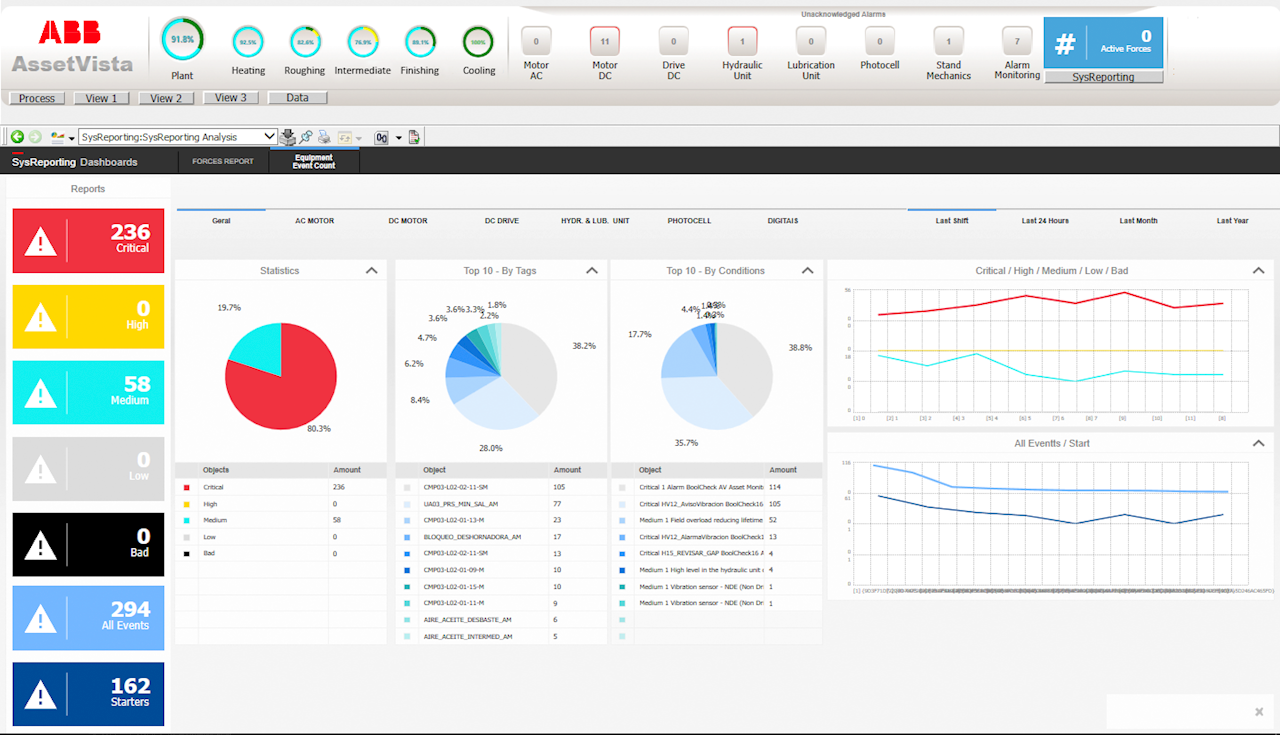The width and height of the screenshot is (1280, 735).
Task: Select the DC MOTOR category tab
Action: (x=408, y=220)
